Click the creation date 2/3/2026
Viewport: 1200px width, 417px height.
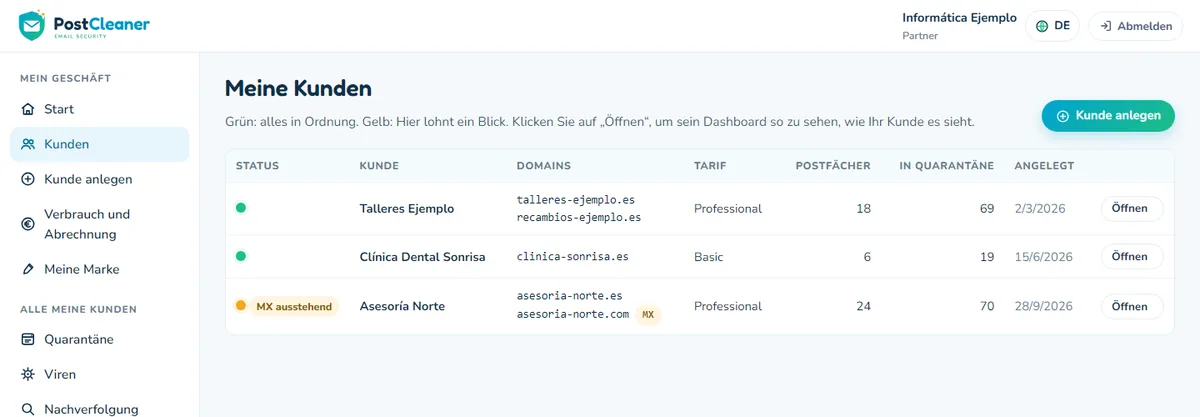[x=1040, y=209]
